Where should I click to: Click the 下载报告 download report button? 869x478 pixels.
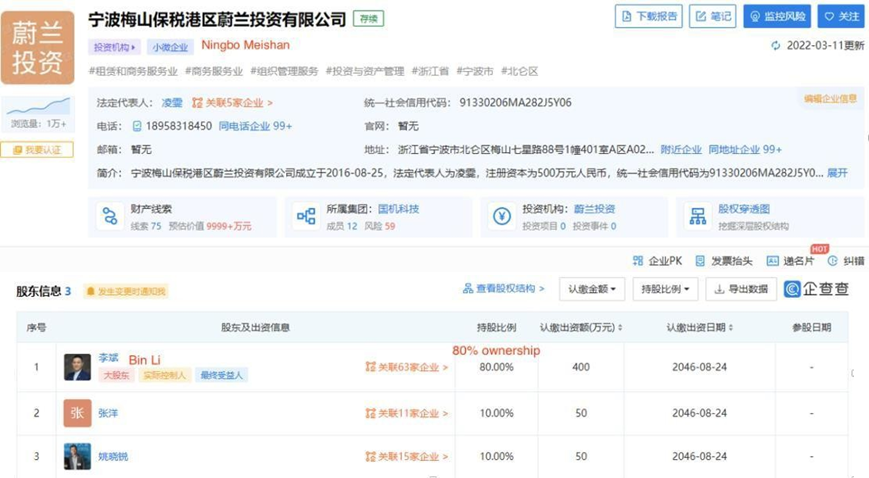[x=648, y=16]
